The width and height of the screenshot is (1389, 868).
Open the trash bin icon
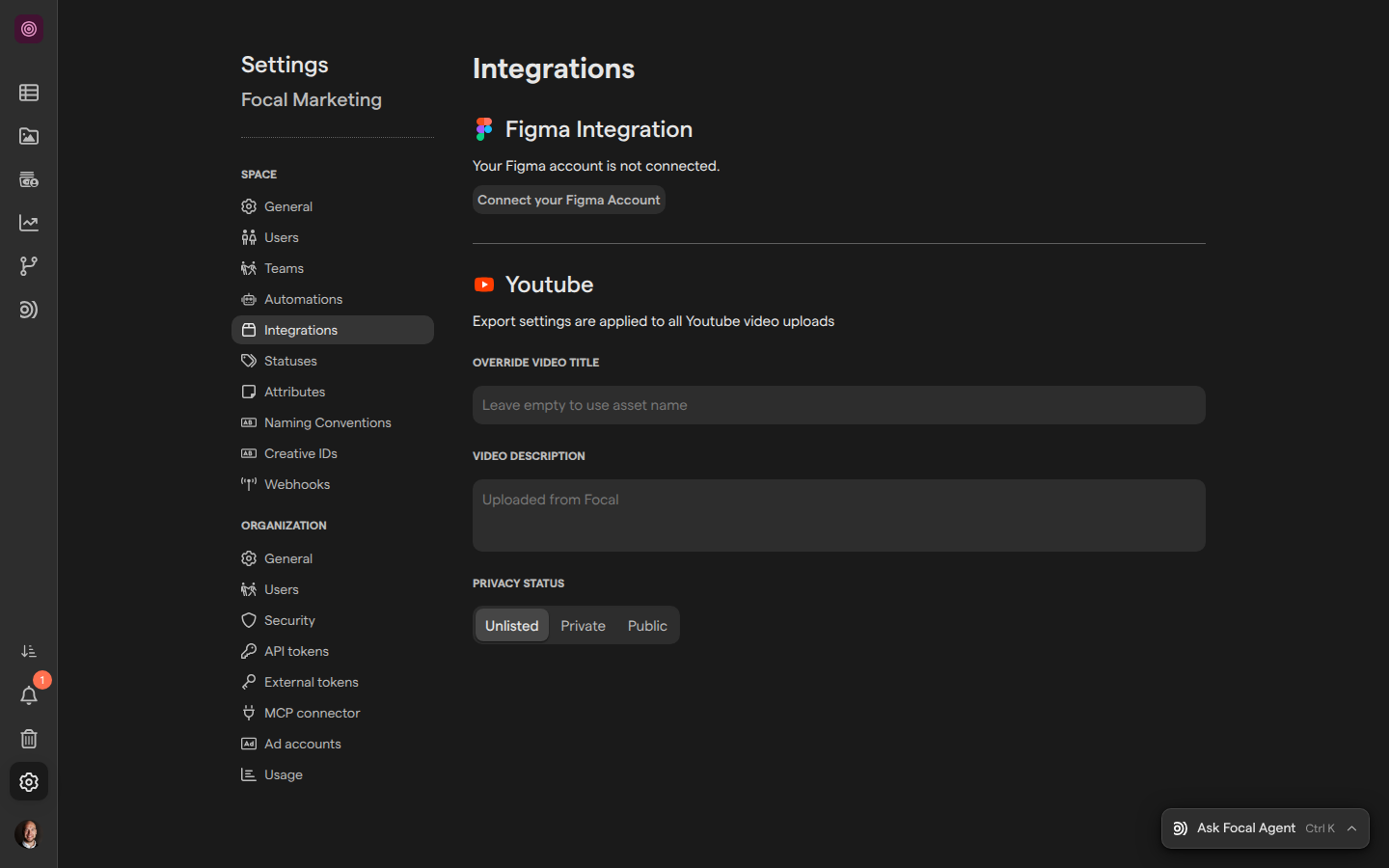29,739
